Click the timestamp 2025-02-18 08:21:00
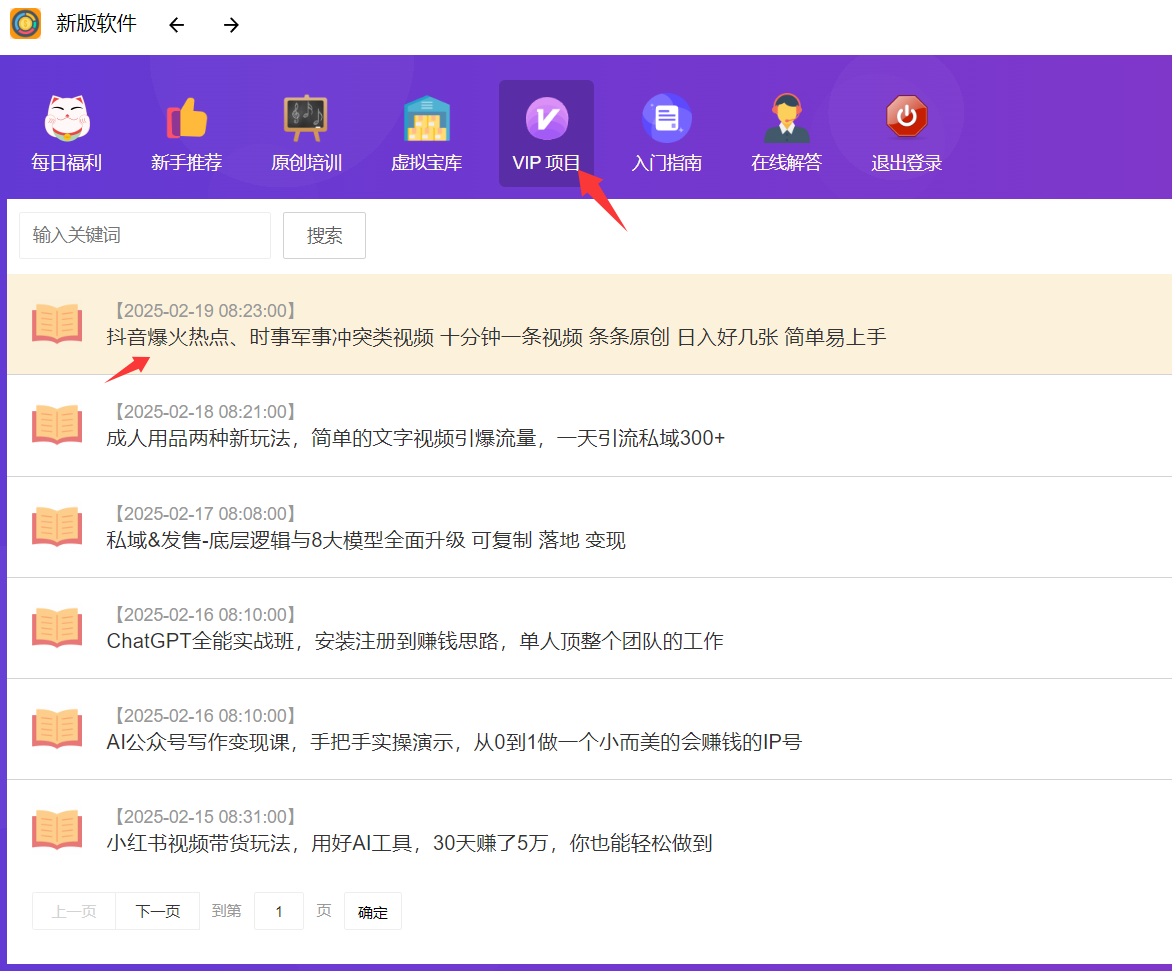This screenshot has width=1172, height=971. point(206,412)
